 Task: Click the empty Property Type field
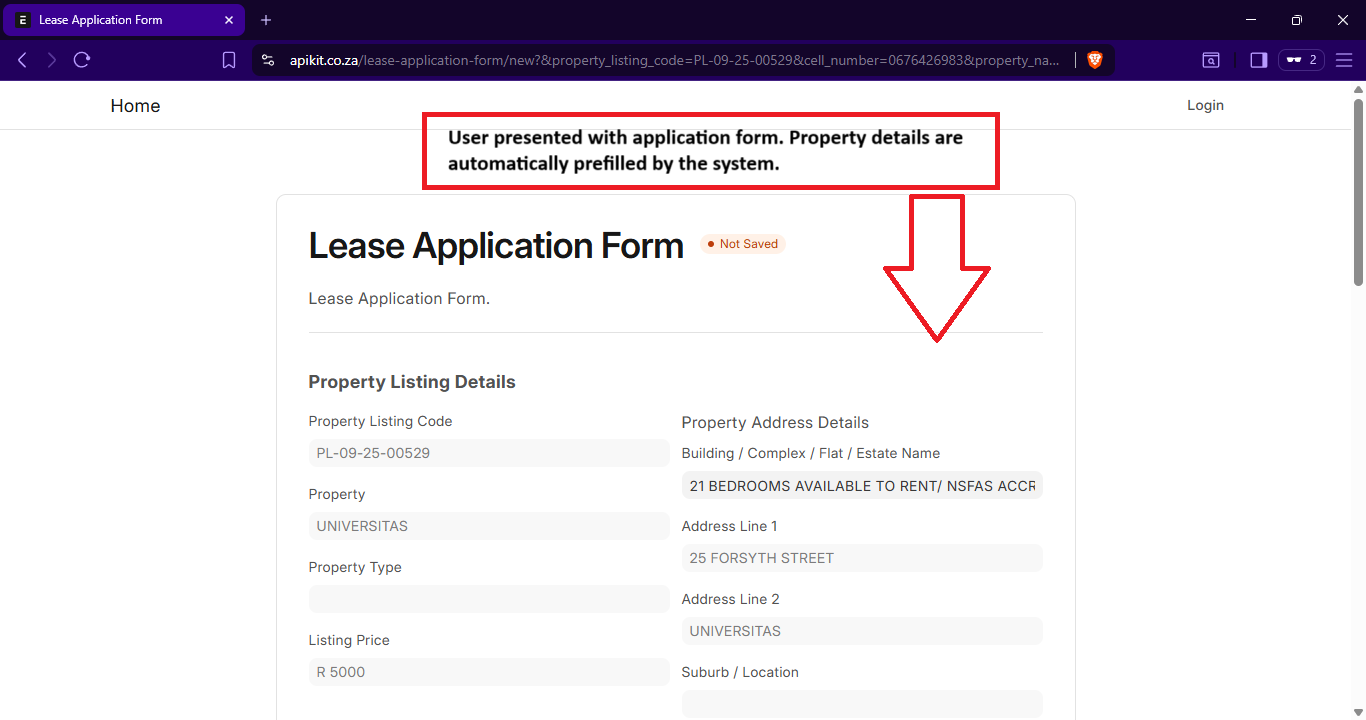click(488, 599)
